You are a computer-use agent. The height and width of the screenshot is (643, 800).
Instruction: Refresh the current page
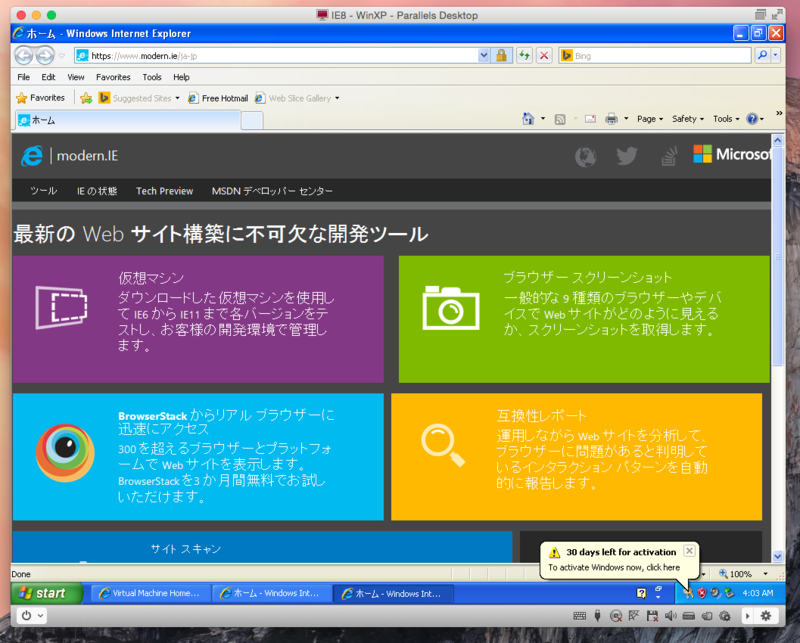[x=524, y=55]
